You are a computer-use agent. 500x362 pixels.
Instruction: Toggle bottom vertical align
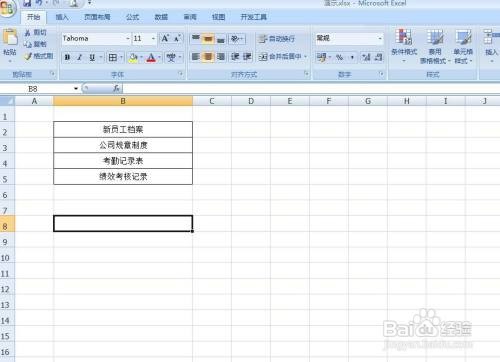click(x=220, y=39)
